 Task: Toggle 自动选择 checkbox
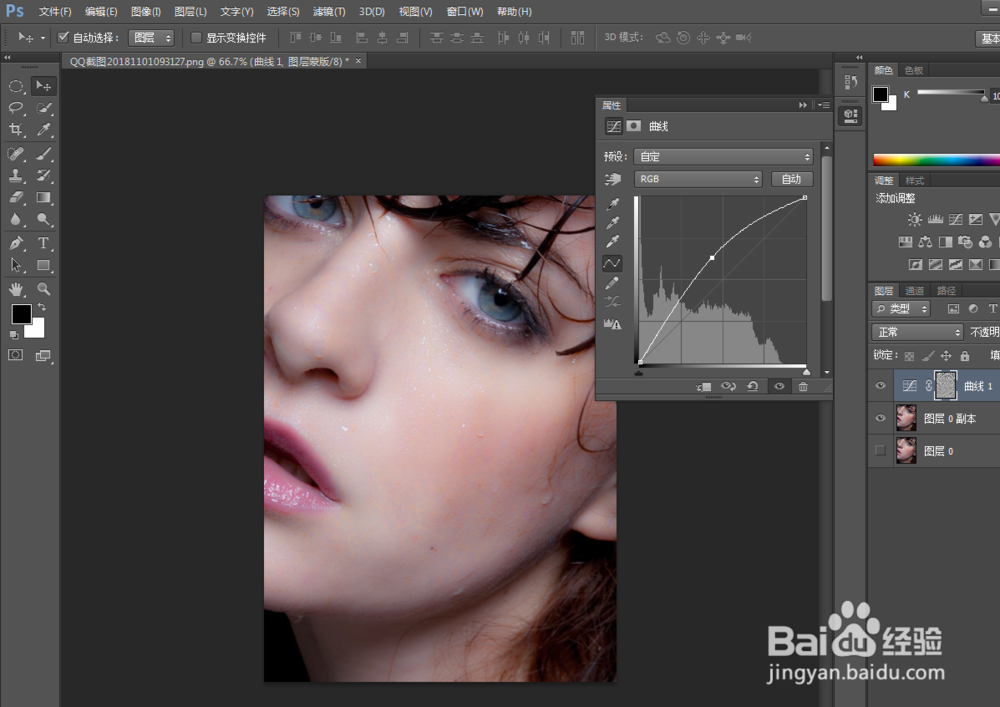(63, 37)
